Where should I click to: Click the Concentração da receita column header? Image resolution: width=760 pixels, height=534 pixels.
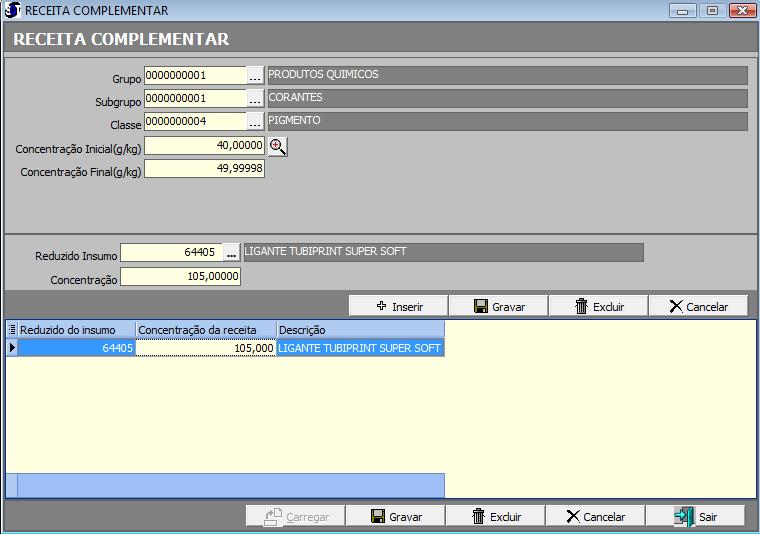205,330
